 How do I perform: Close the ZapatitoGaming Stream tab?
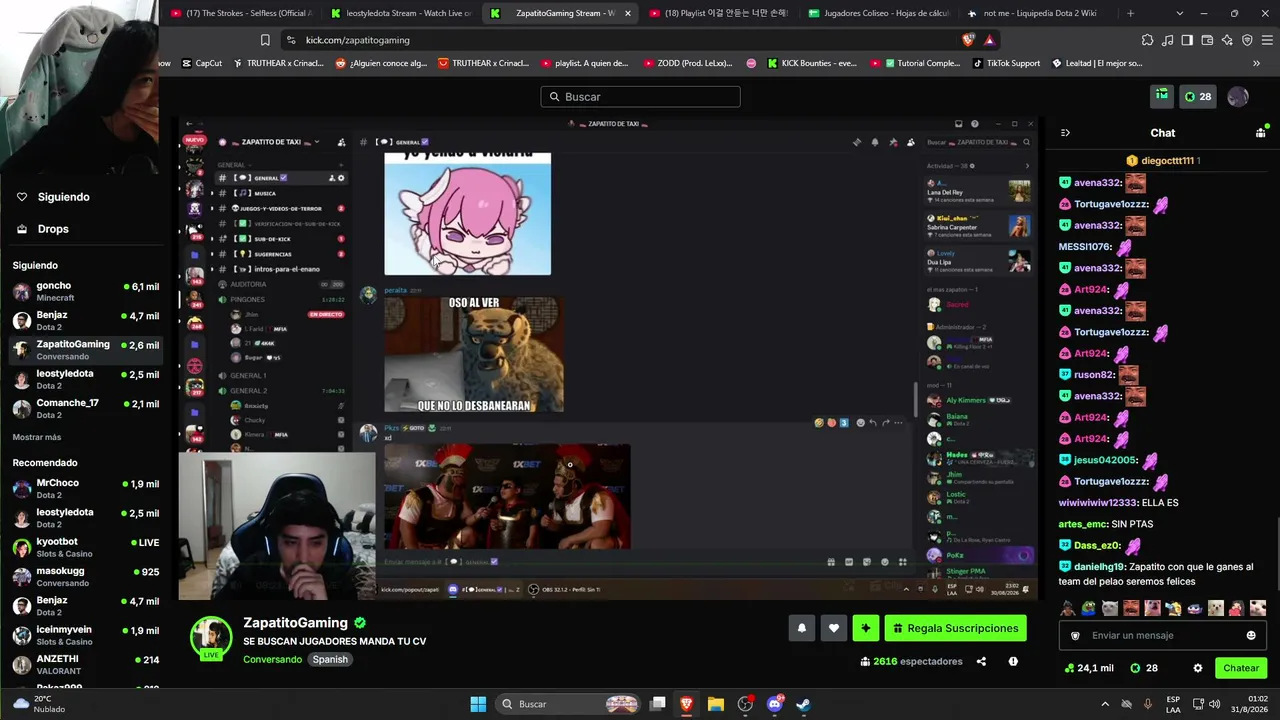point(628,13)
